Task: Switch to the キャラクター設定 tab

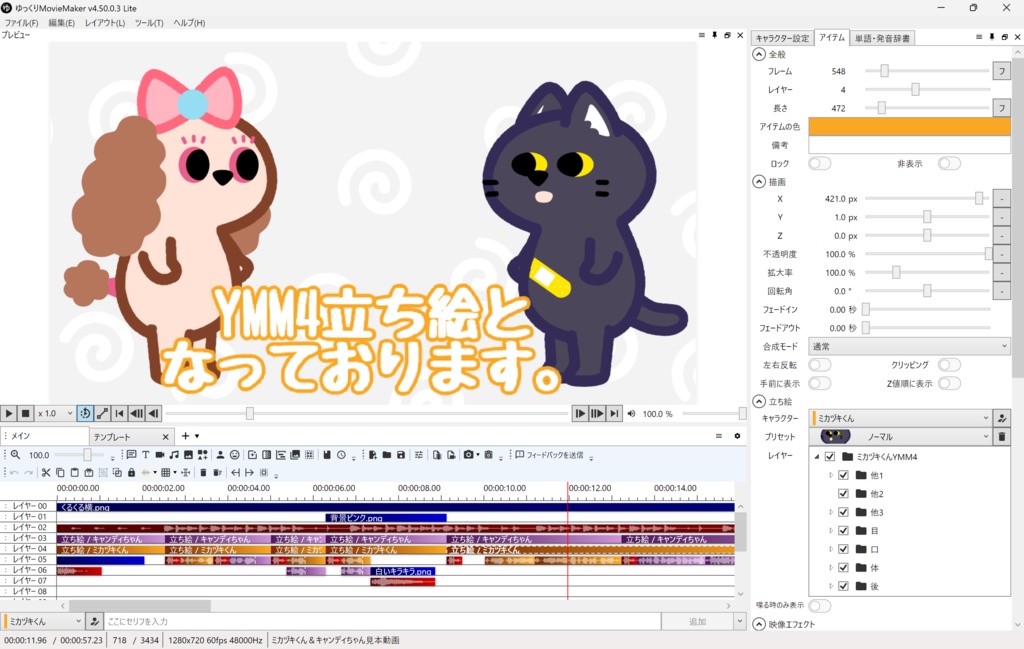Action: (x=783, y=37)
